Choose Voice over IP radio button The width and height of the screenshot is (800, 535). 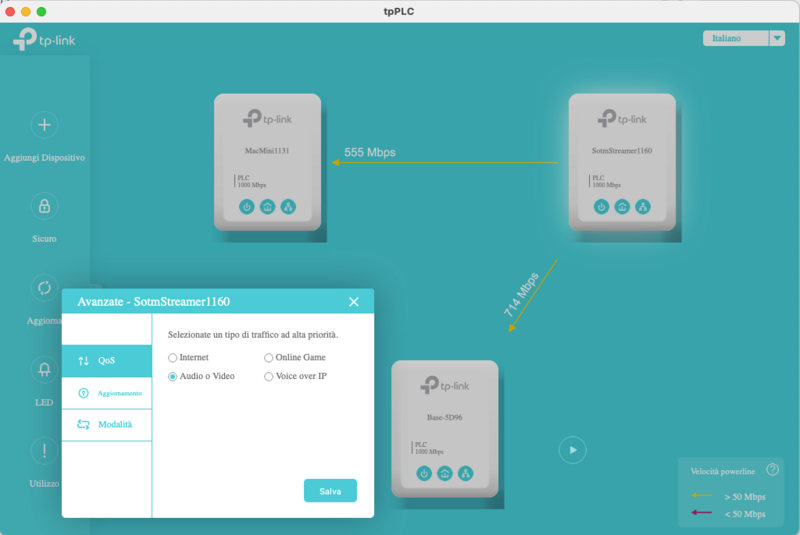[269, 376]
